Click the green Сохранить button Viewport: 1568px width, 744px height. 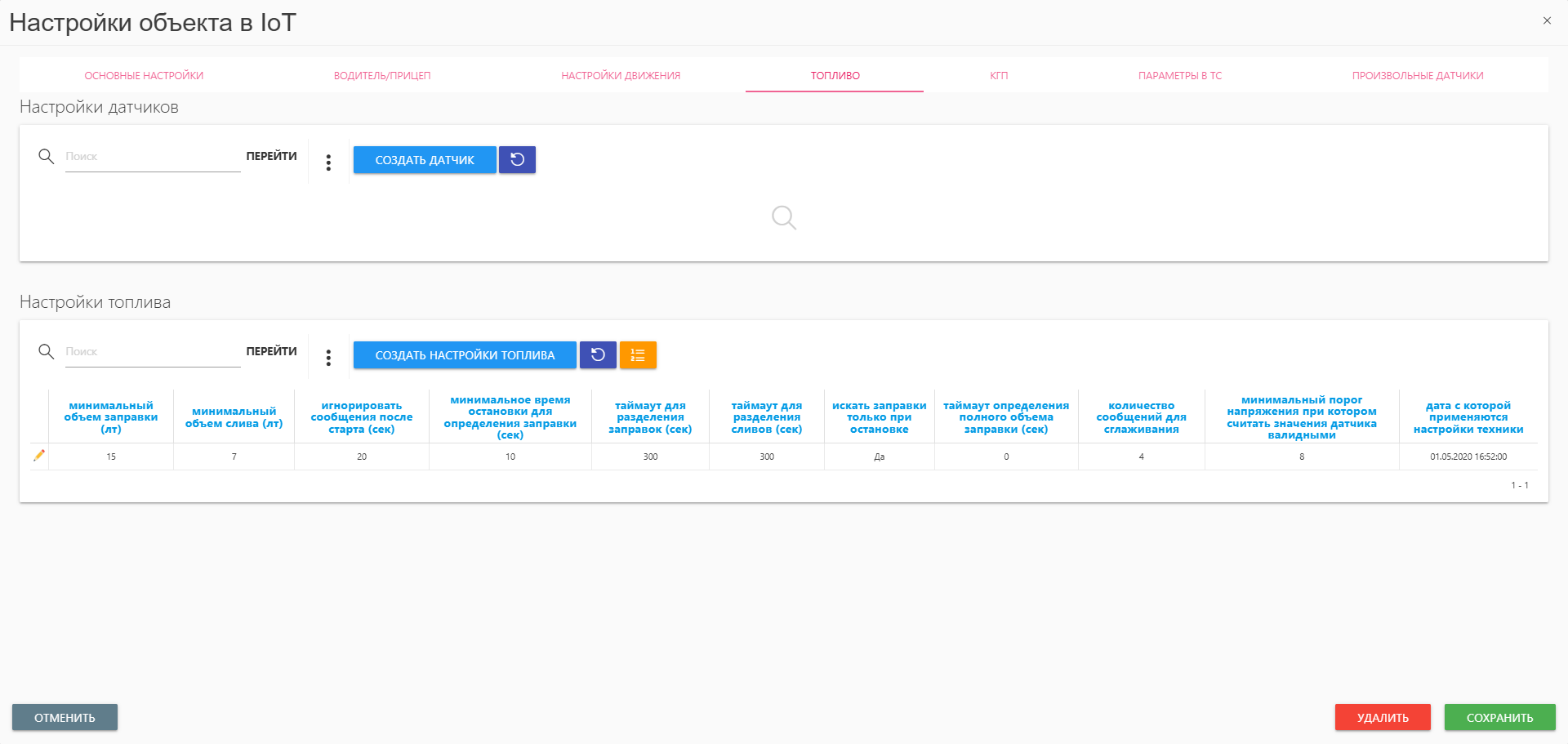click(1499, 718)
